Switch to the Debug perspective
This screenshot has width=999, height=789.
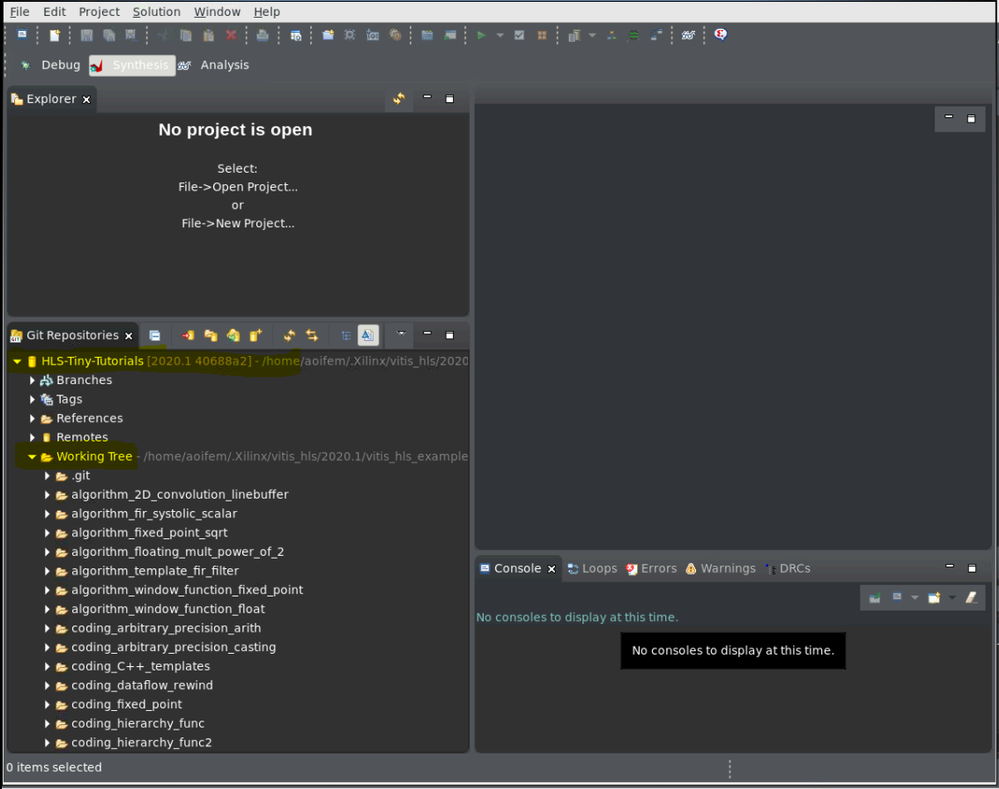click(x=50, y=65)
